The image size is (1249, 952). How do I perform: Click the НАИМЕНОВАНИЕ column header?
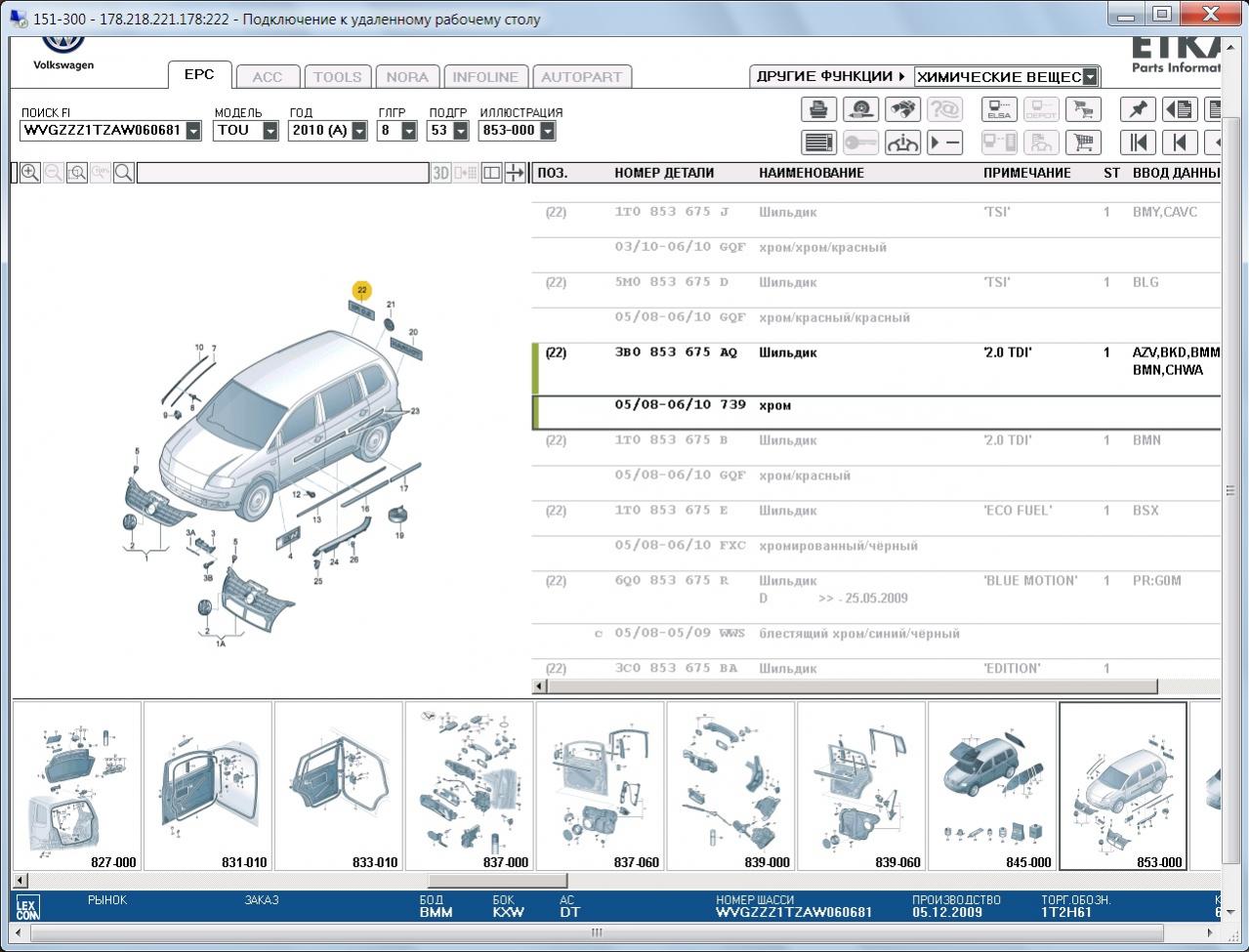(x=811, y=173)
